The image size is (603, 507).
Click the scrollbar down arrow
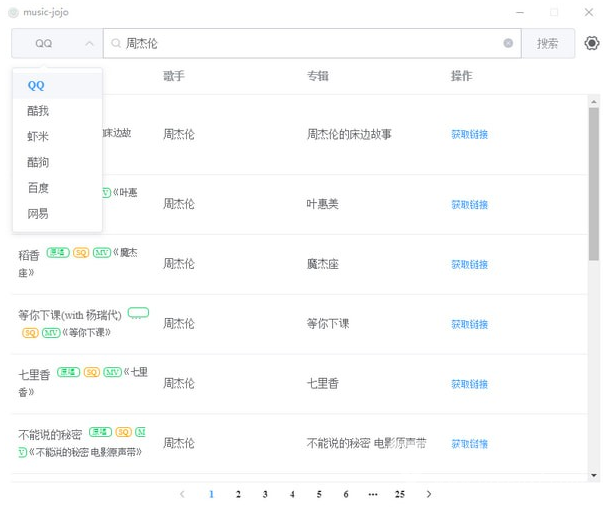pos(594,475)
